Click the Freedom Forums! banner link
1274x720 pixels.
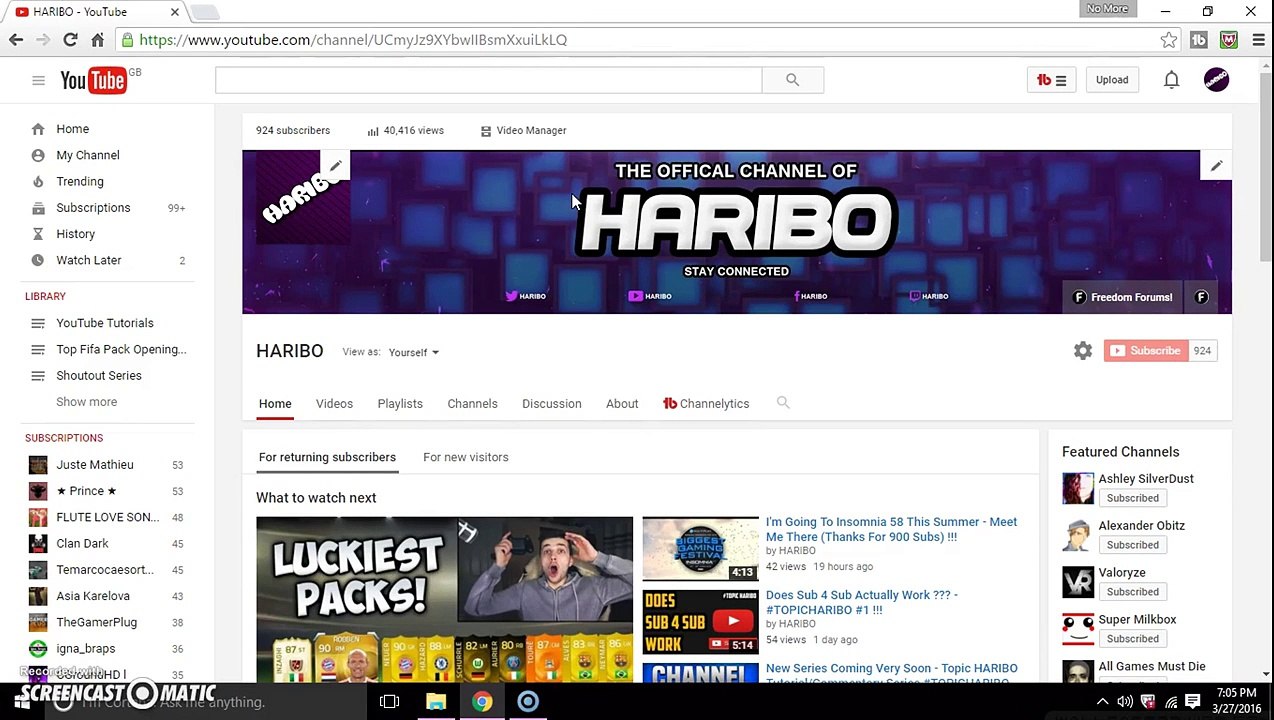(1122, 297)
